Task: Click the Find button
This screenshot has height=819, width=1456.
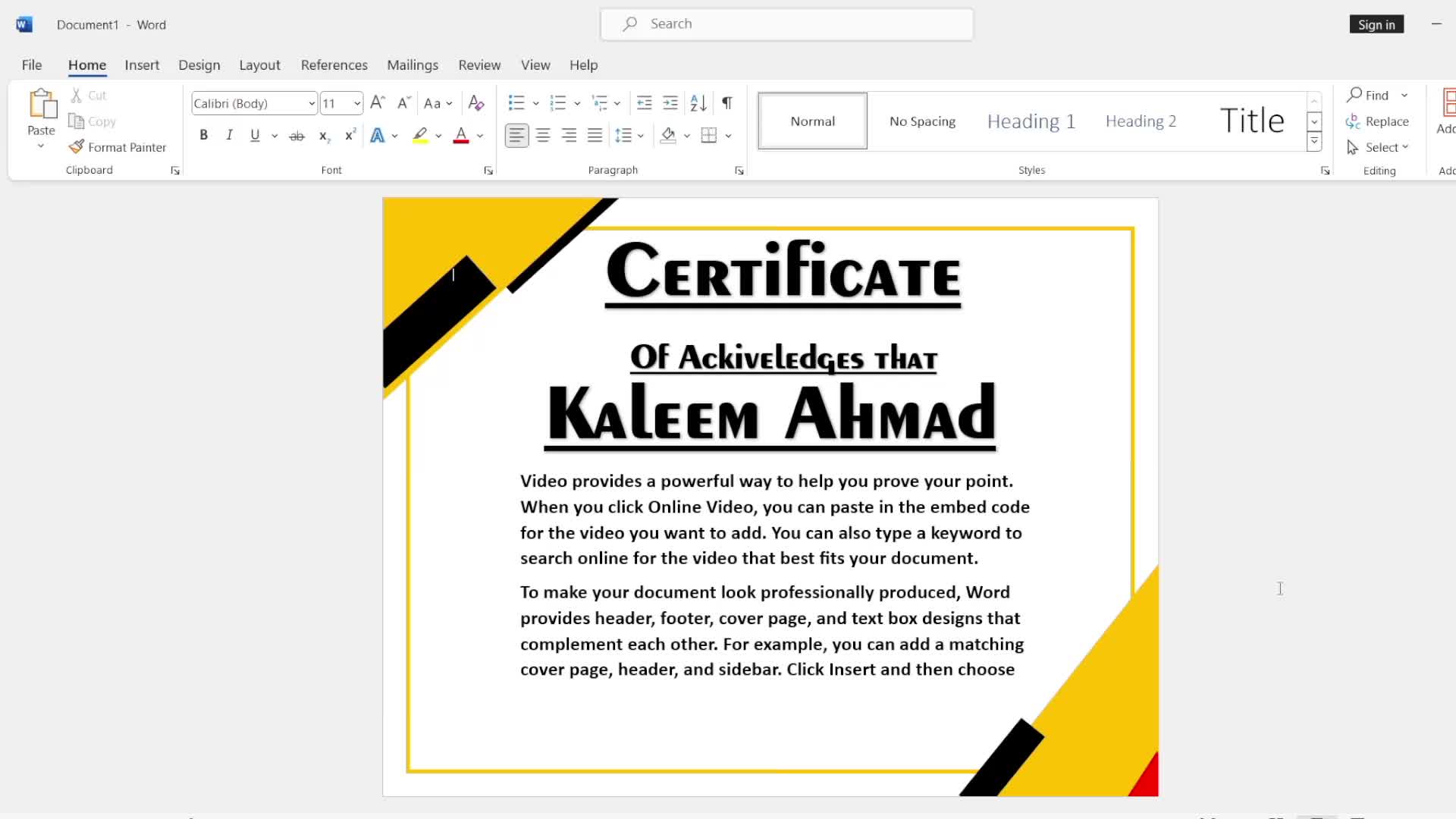Action: 1369,95
